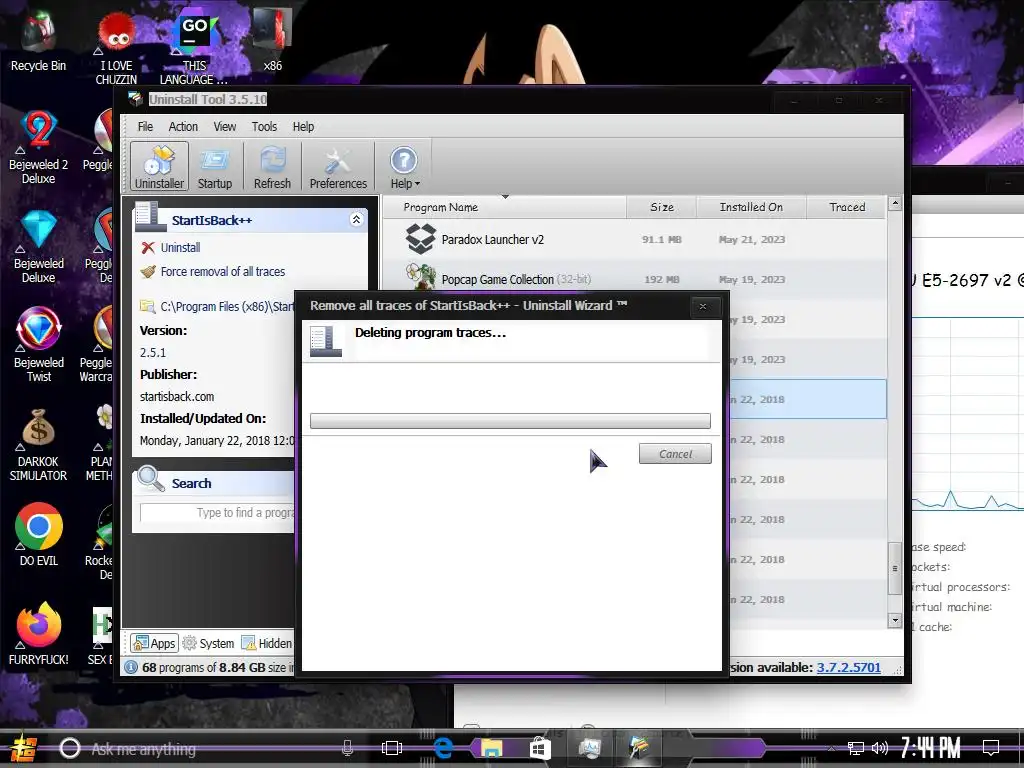The image size is (1024, 768).
Task: Sort list by Installed On column
Action: coord(751,207)
